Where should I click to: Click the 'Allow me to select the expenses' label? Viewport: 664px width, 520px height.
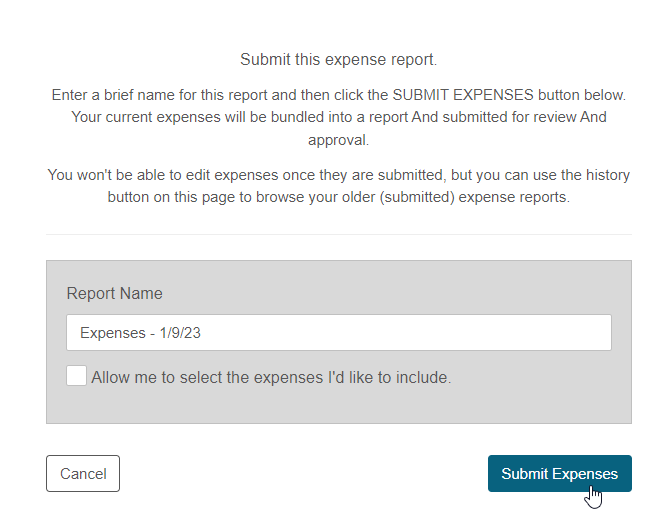point(271,377)
